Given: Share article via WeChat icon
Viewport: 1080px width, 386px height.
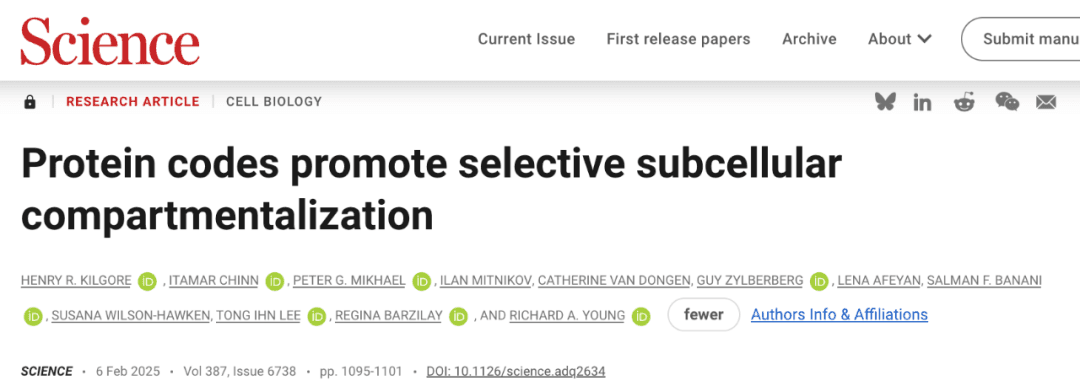Looking at the screenshot, I should click(x=1007, y=102).
